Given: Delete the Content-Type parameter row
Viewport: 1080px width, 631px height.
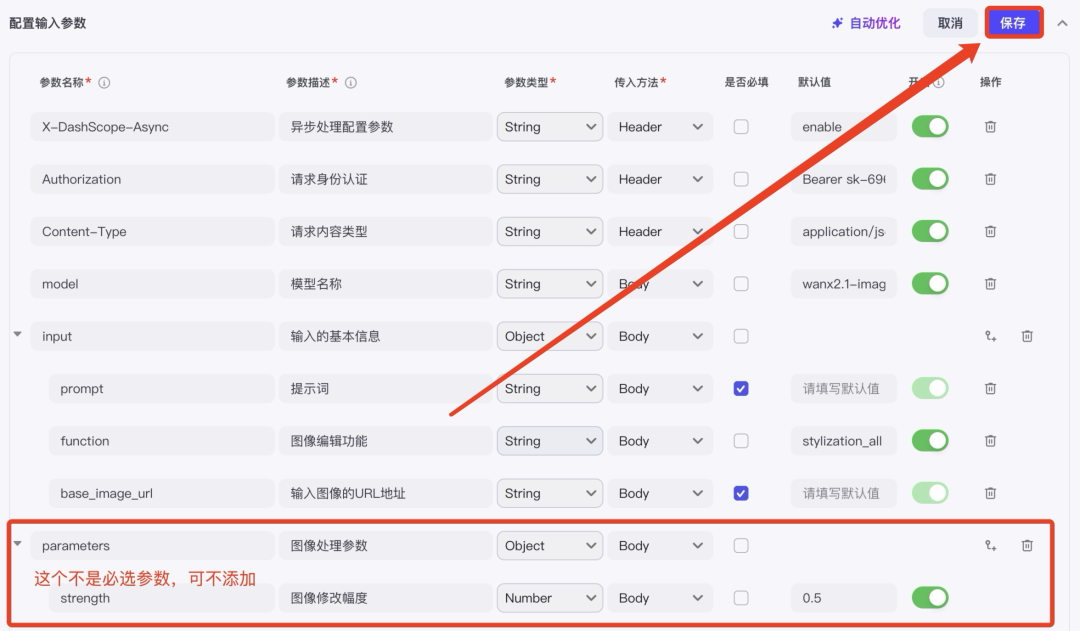Looking at the screenshot, I should click(x=990, y=231).
